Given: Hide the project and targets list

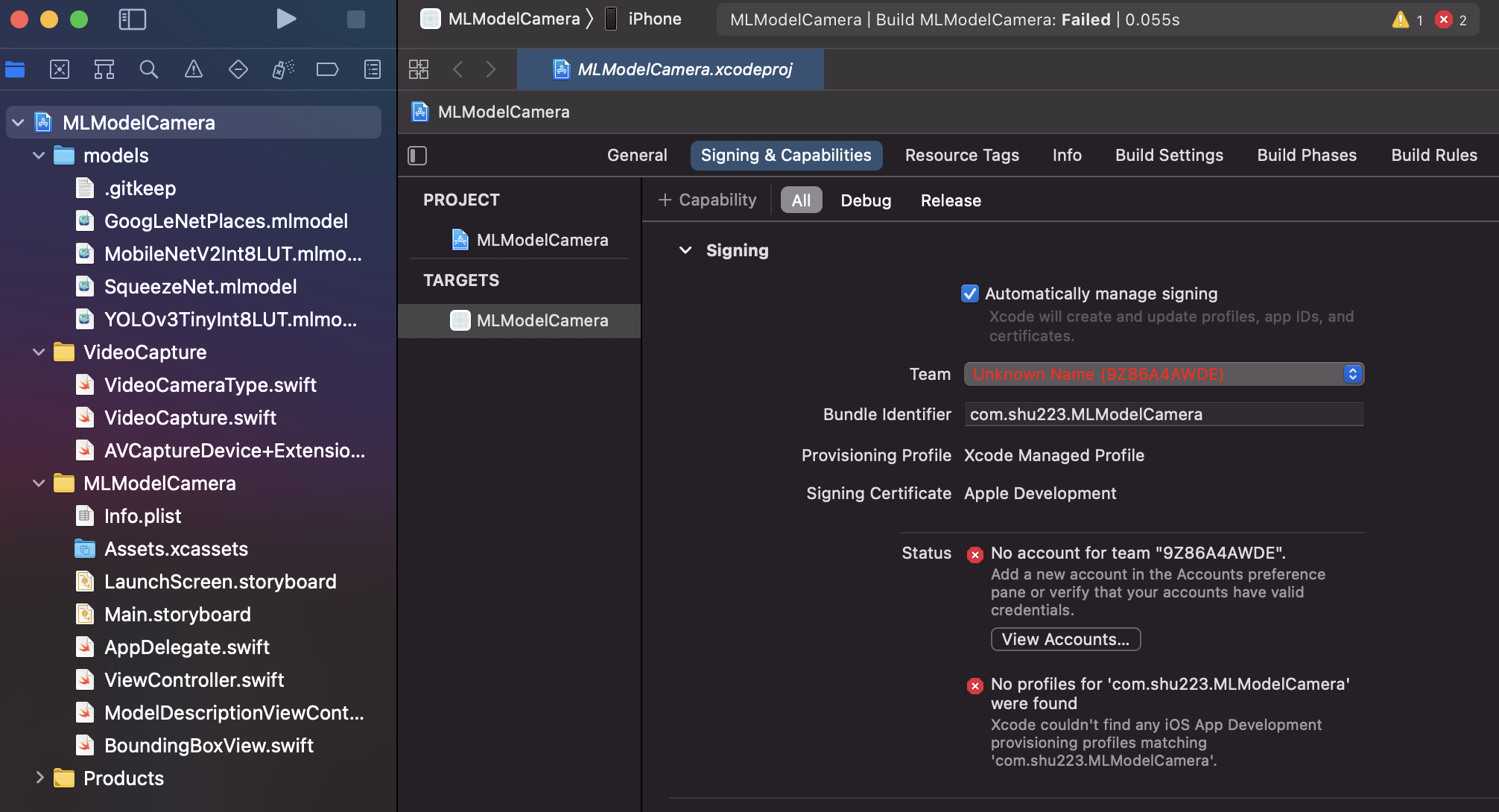Looking at the screenshot, I should (417, 156).
